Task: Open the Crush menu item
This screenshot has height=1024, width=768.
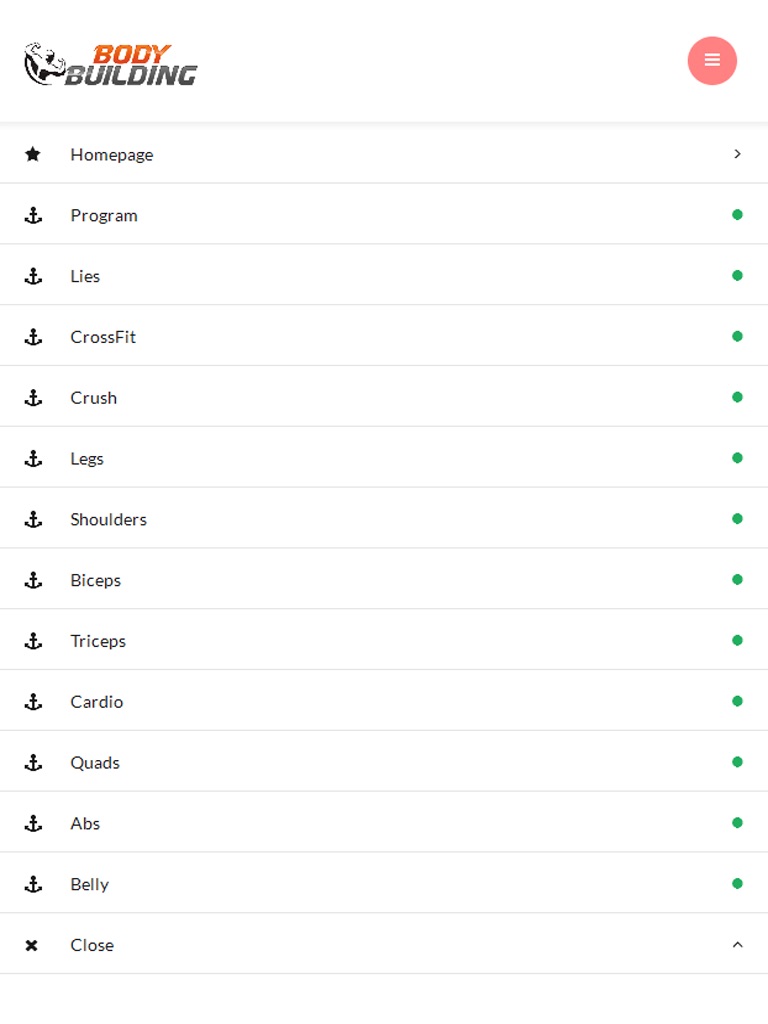Action: coord(94,398)
